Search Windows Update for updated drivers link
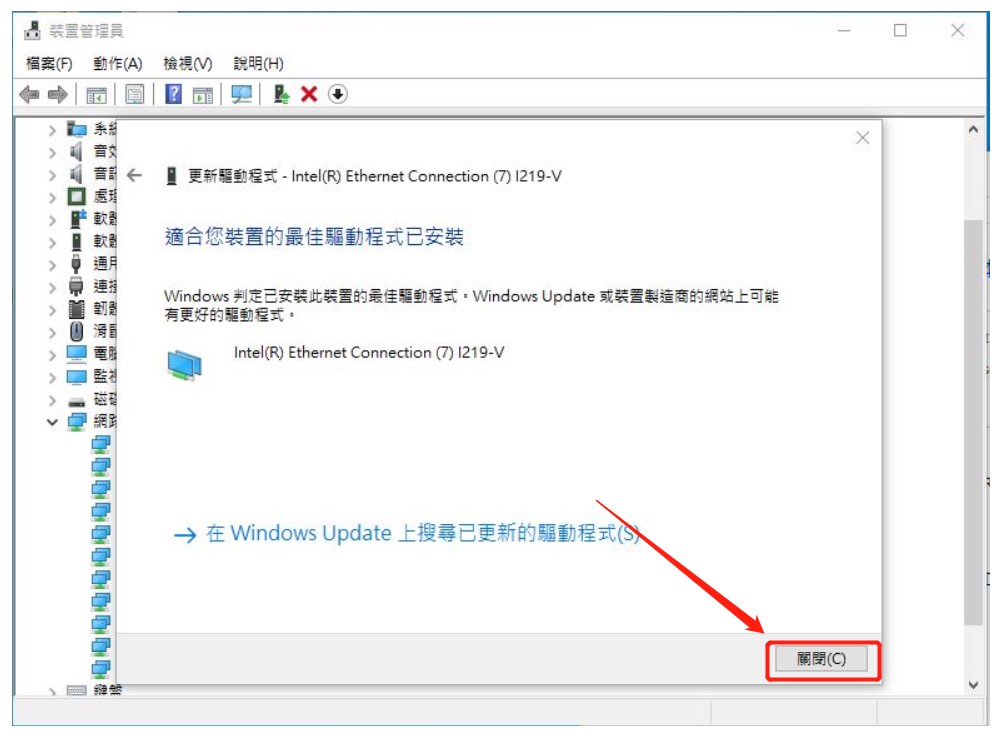 coord(406,533)
